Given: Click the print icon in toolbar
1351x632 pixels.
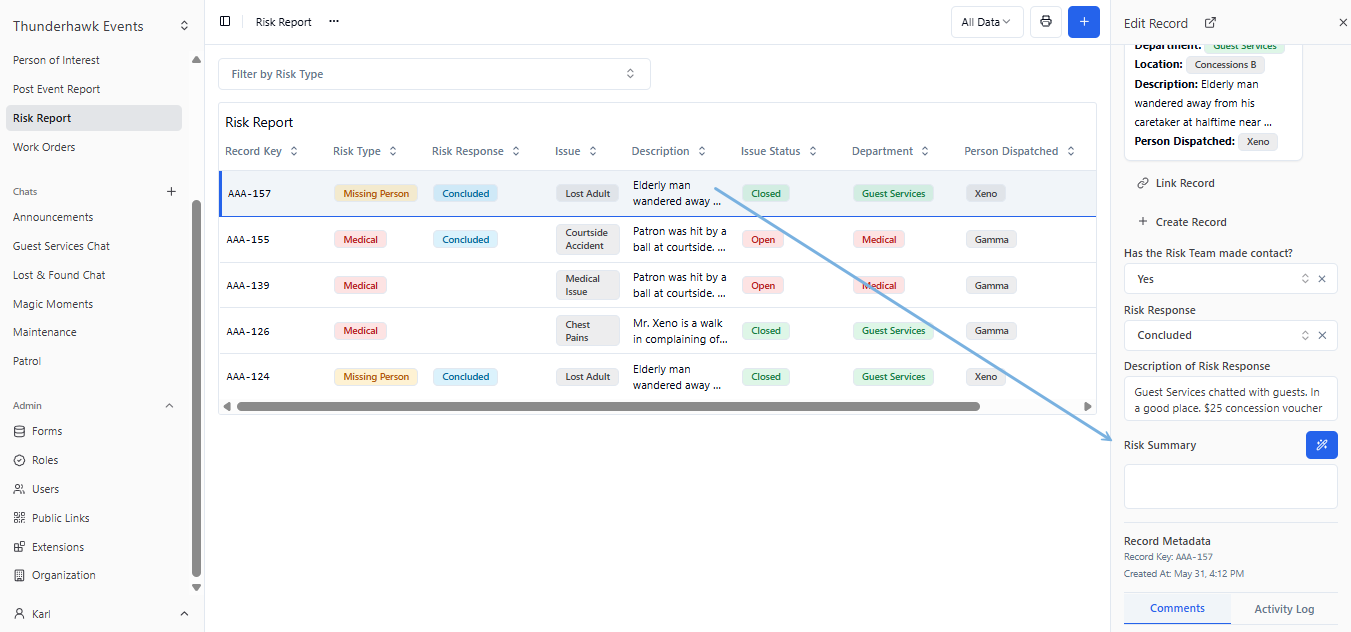Looking at the screenshot, I should pos(1046,22).
